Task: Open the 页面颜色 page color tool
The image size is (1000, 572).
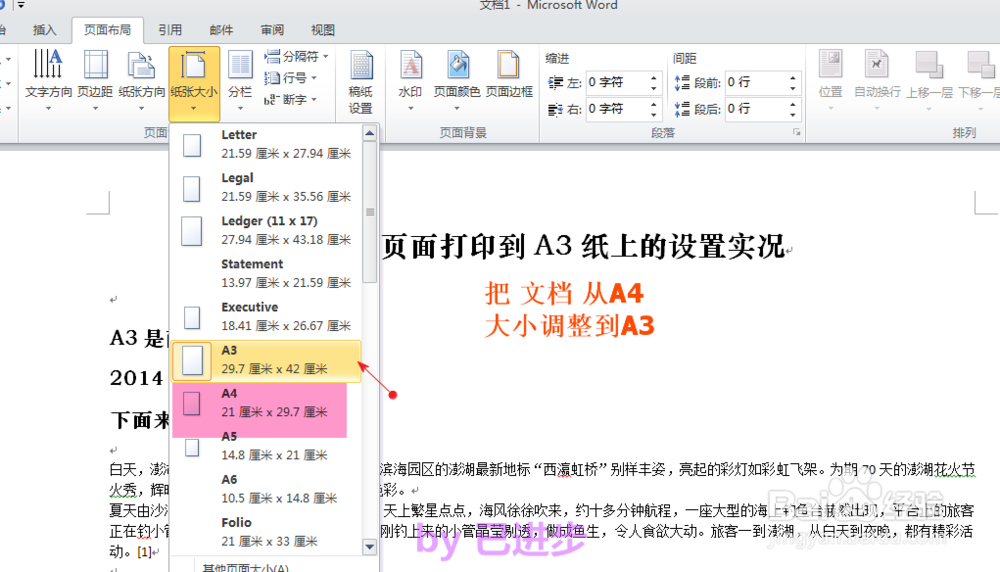Action: [457, 81]
